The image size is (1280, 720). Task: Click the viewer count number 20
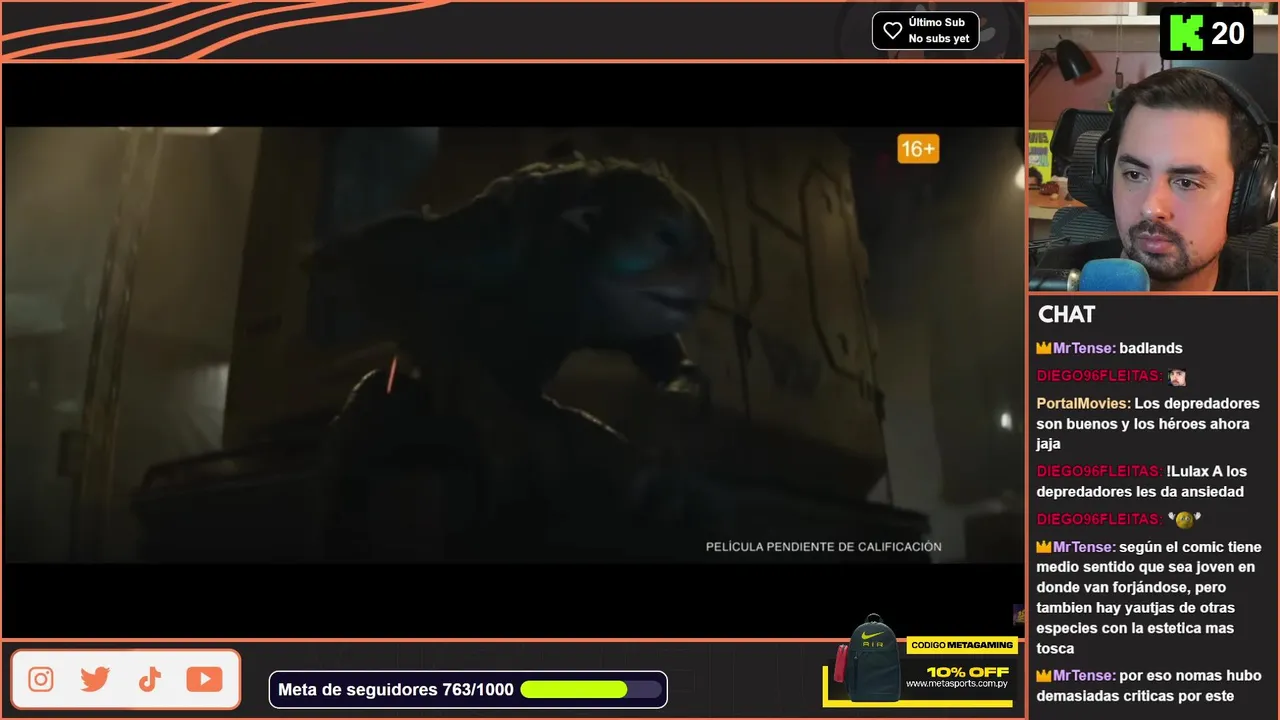click(1227, 34)
